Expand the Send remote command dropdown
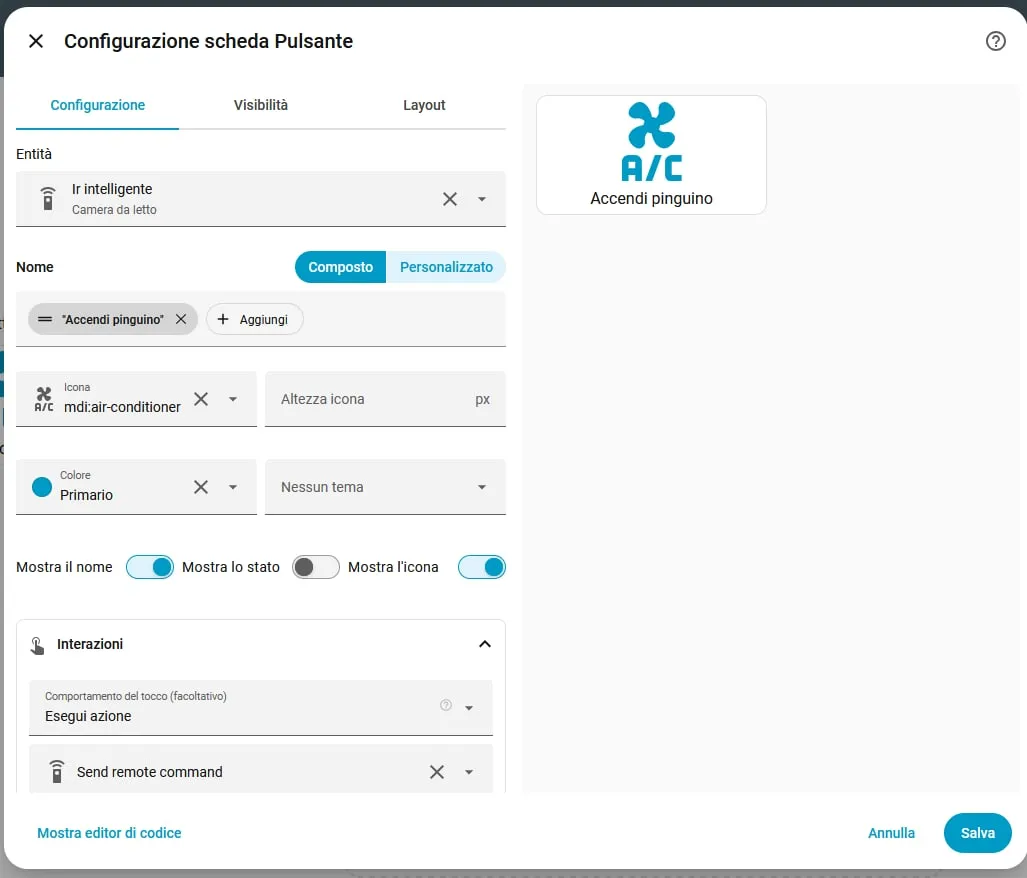Screen dimensions: 1027x878 pyautogui.click(x=469, y=772)
